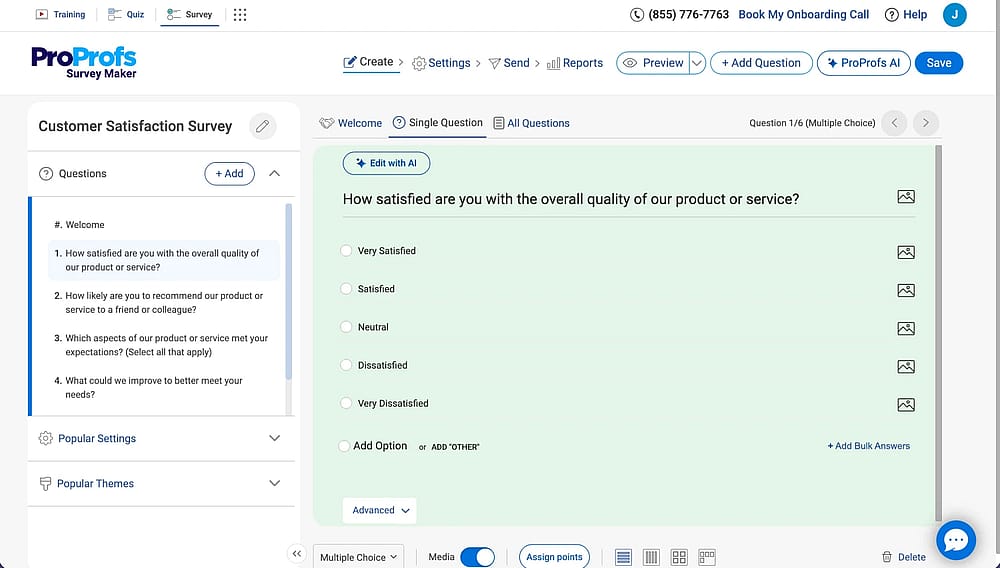Open the Preview dropdown arrow
Viewport: 1000px width, 568px height.
point(697,63)
